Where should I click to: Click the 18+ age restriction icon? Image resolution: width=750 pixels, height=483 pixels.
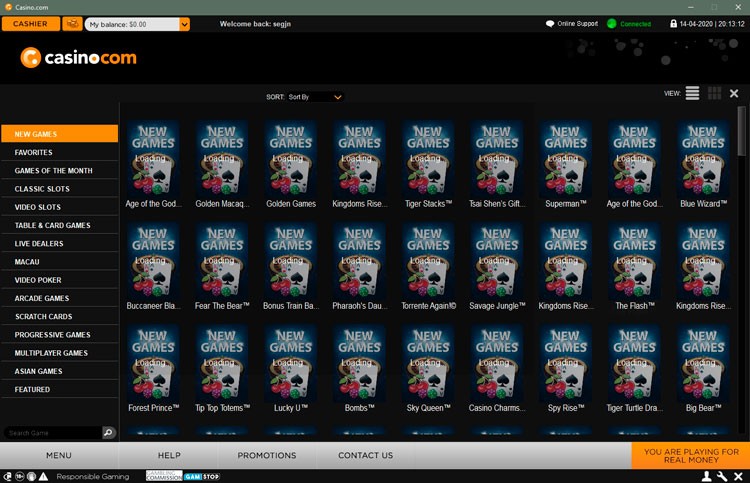(20, 476)
